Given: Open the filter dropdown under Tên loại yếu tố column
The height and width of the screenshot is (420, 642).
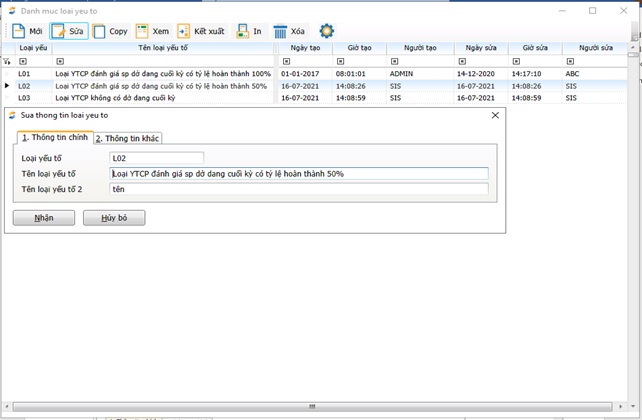Looking at the screenshot, I should pos(60,61).
